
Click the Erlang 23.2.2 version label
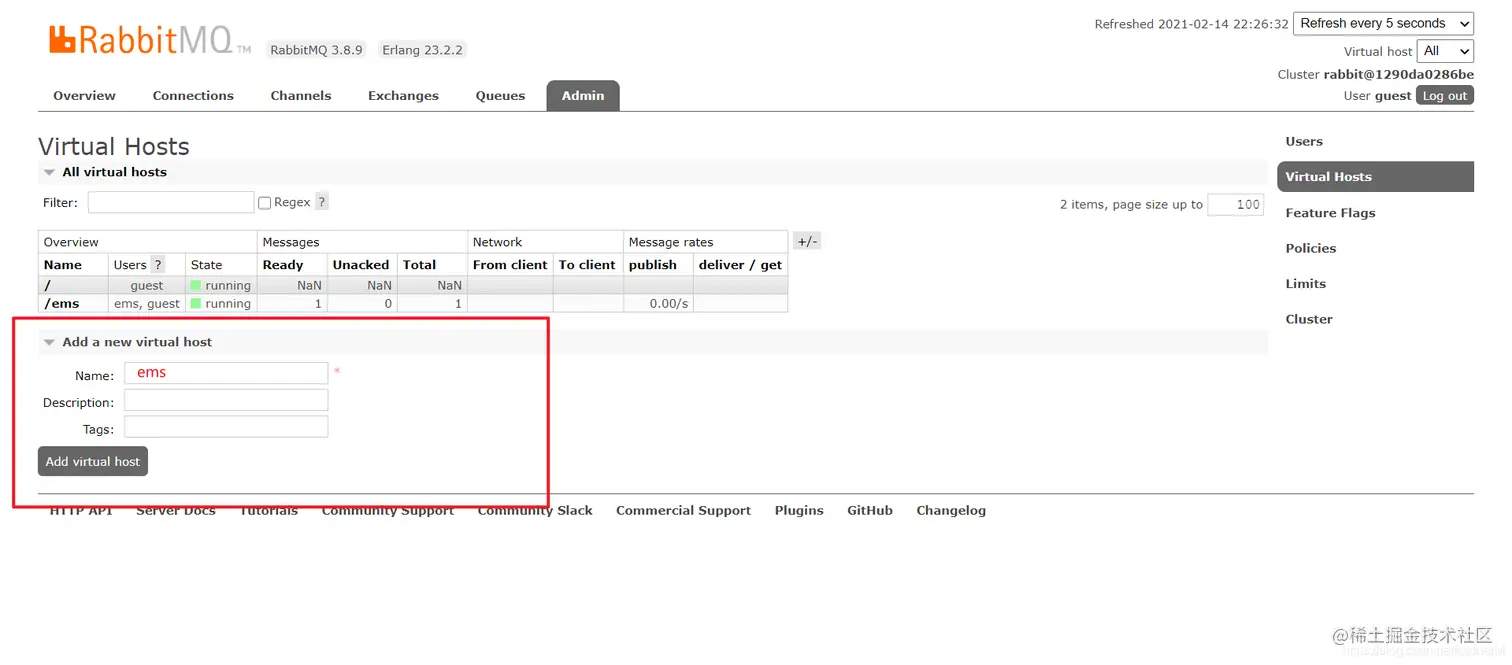coord(422,49)
